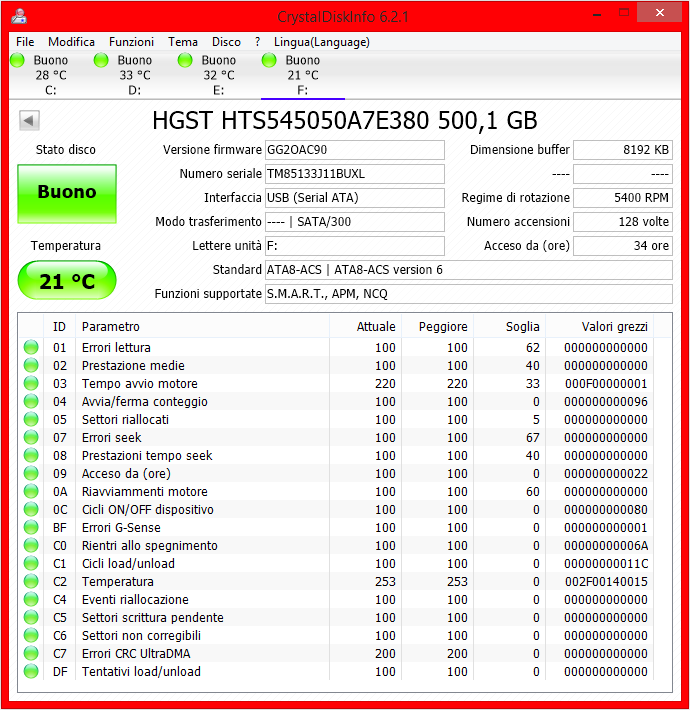This screenshot has height=710, width=690.
Task: Open the File menu
Action: (25, 42)
